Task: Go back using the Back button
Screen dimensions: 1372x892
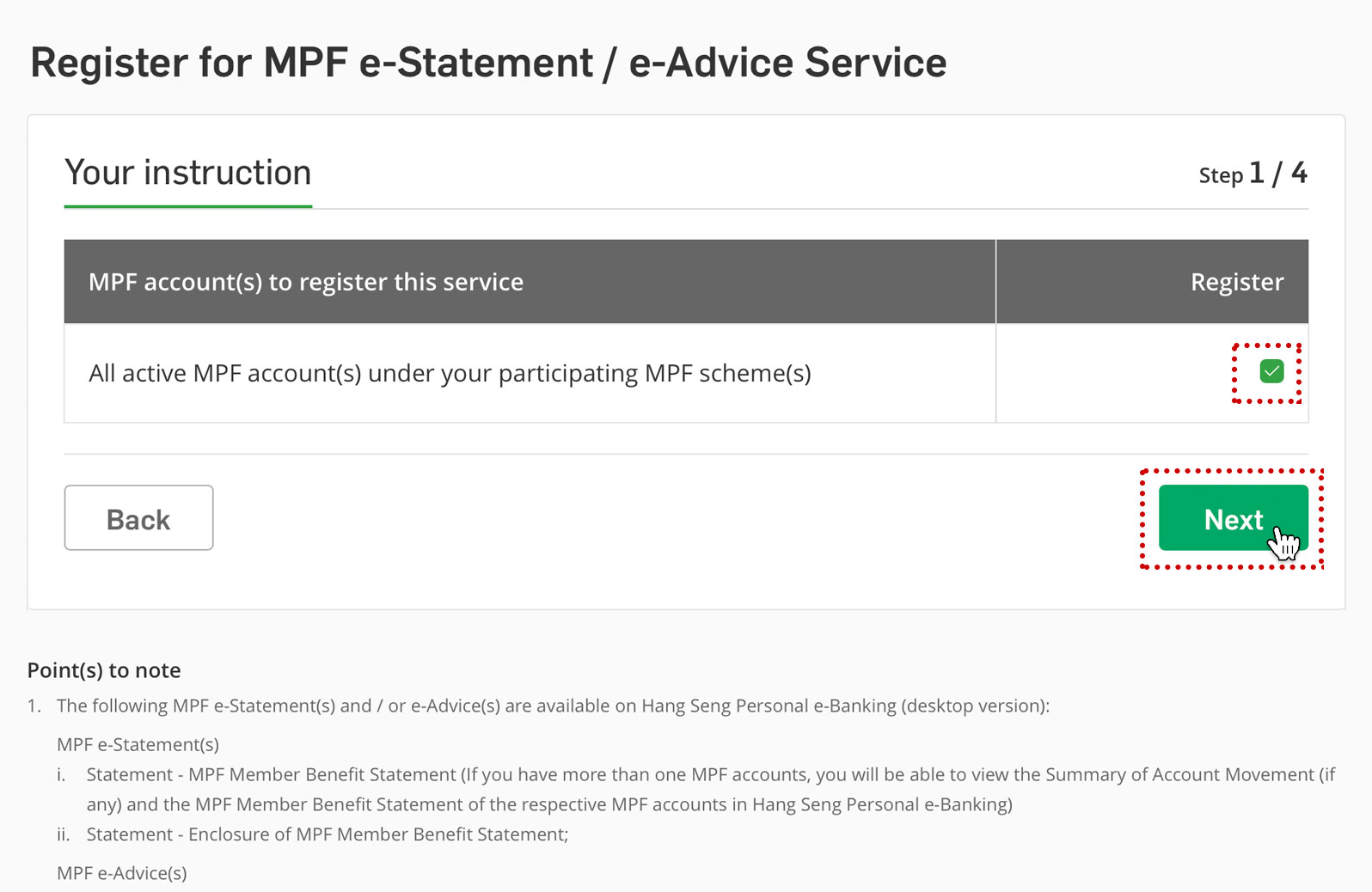Action: tap(138, 518)
